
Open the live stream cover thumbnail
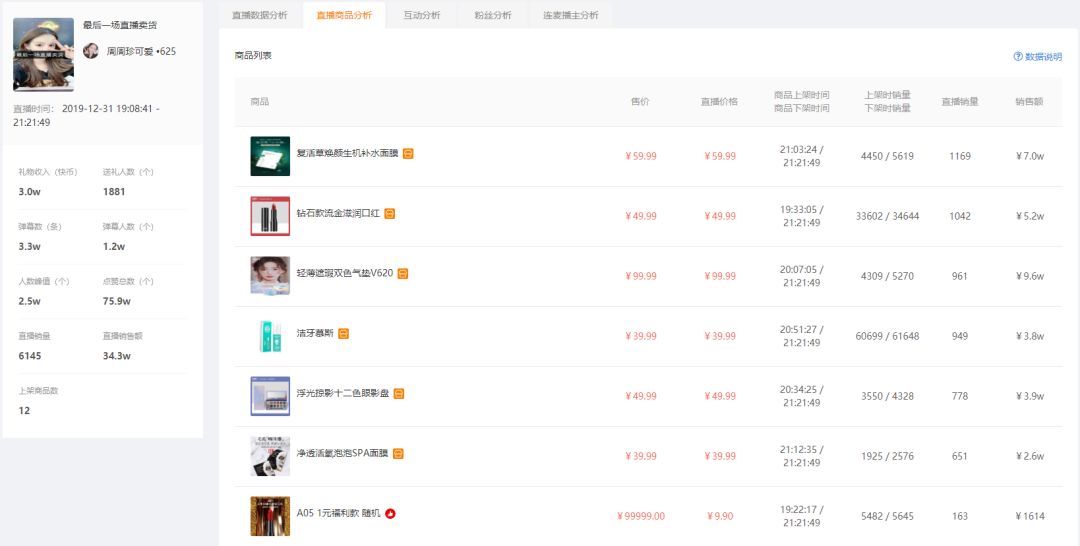[x=43, y=54]
